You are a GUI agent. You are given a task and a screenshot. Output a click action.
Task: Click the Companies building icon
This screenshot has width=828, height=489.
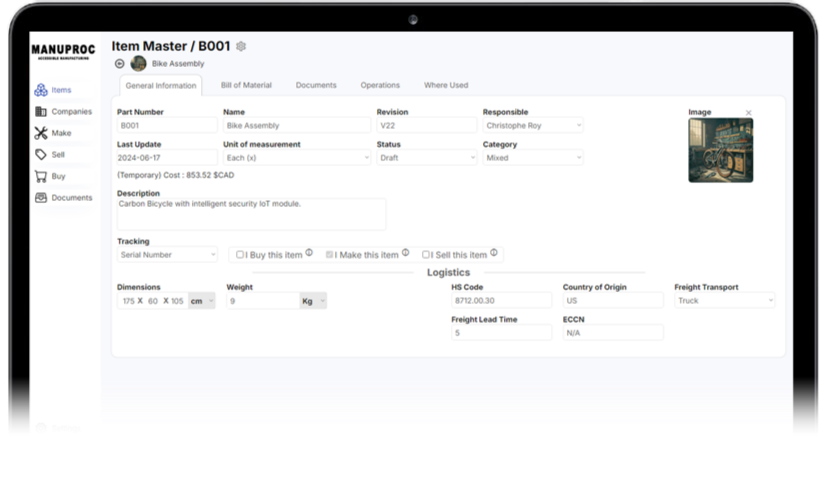pos(40,112)
